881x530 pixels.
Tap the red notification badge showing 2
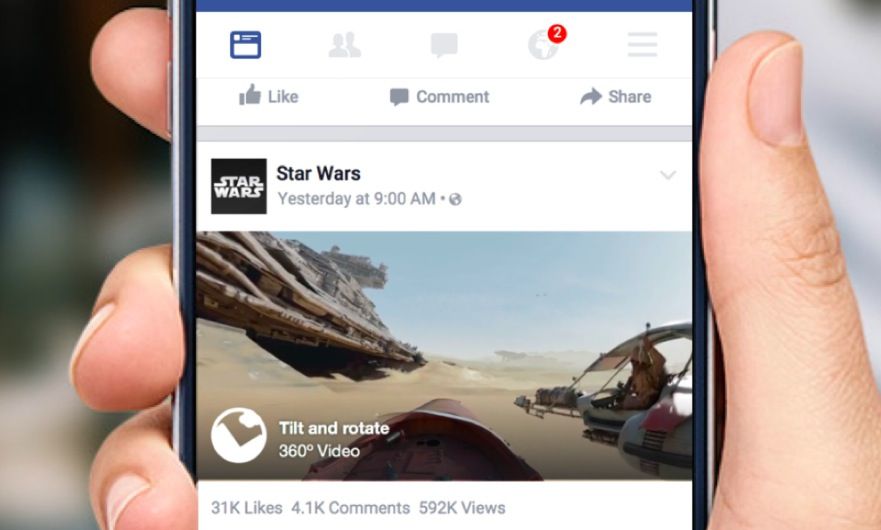[x=557, y=34]
